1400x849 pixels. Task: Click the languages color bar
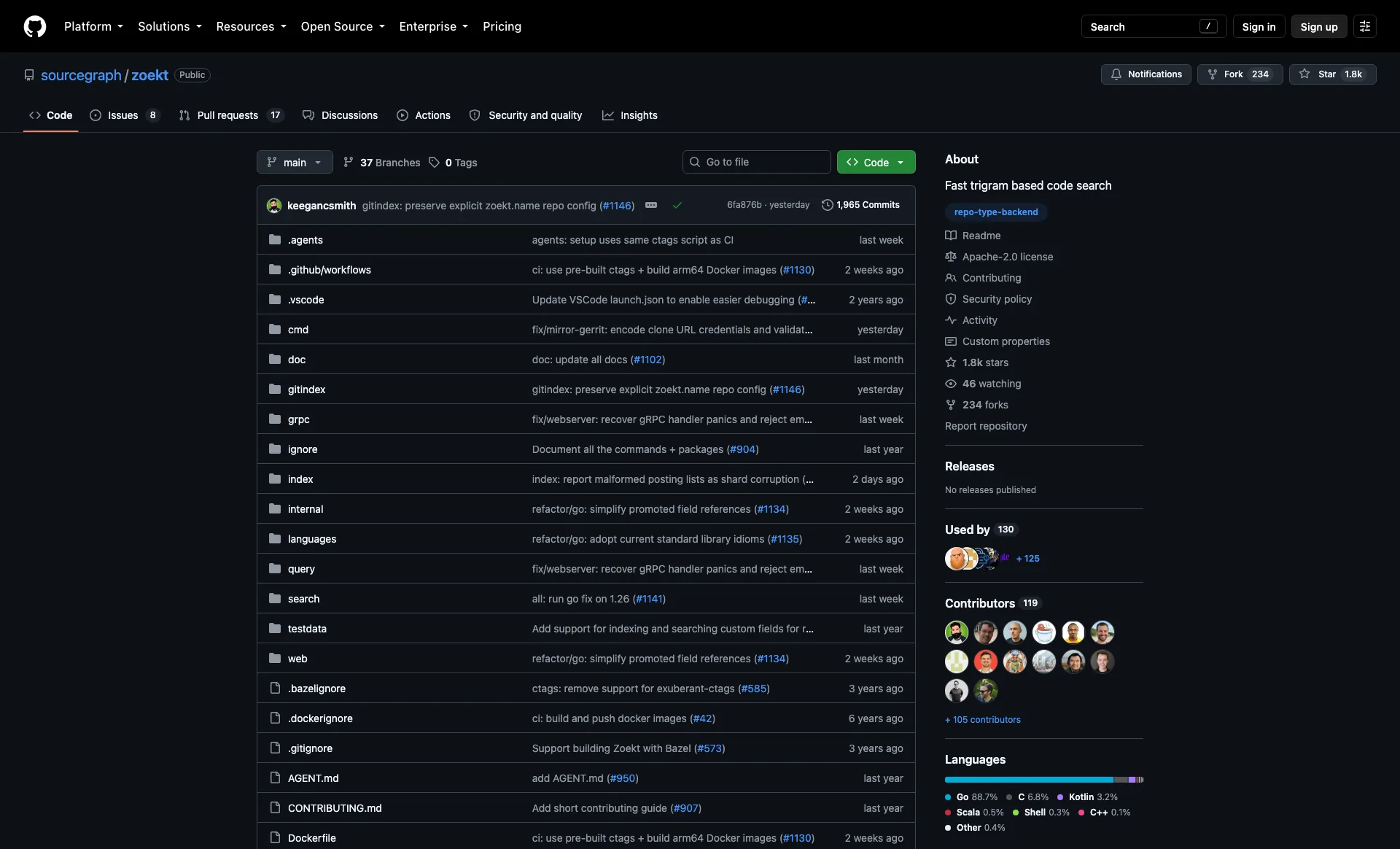(1044, 780)
